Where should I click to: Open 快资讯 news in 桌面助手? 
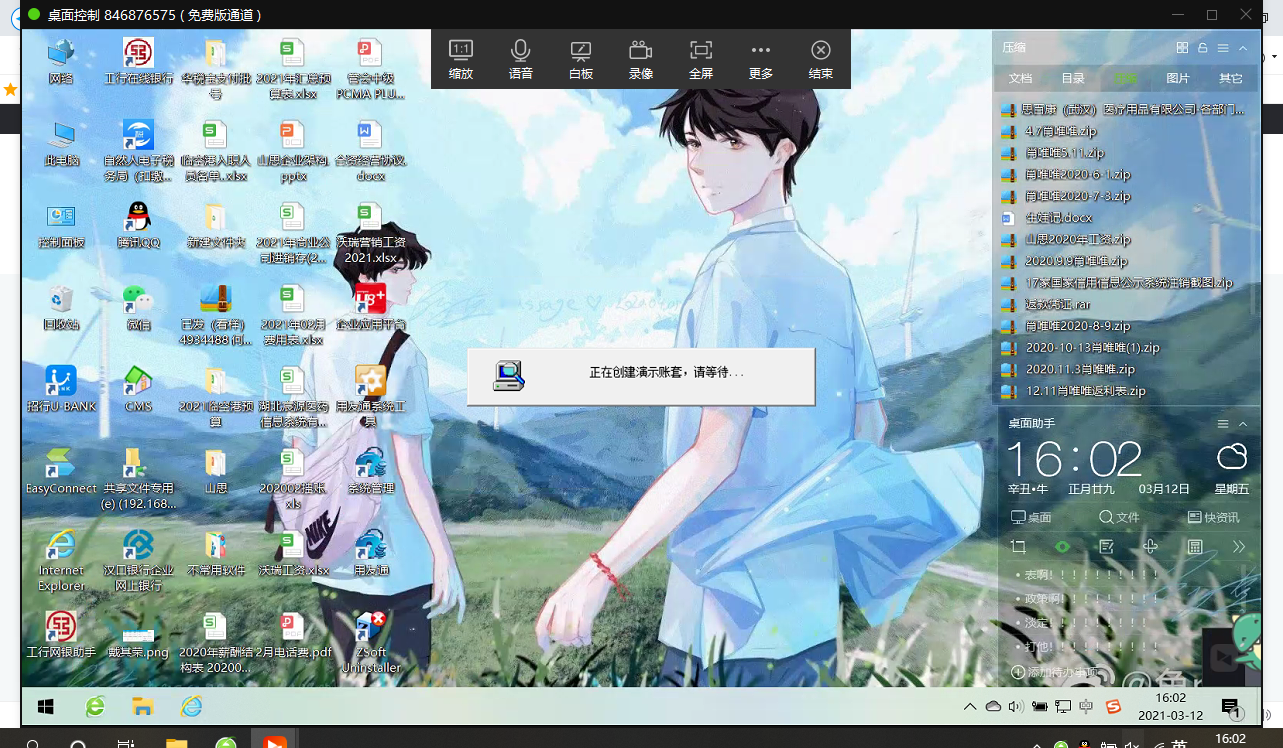click(x=1213, y=518)
